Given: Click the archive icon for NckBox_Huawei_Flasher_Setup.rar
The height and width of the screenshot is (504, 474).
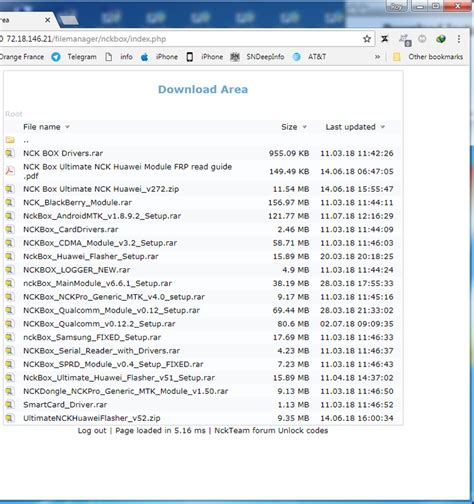Looking at the screenshot, I should (x=10, y=256).
